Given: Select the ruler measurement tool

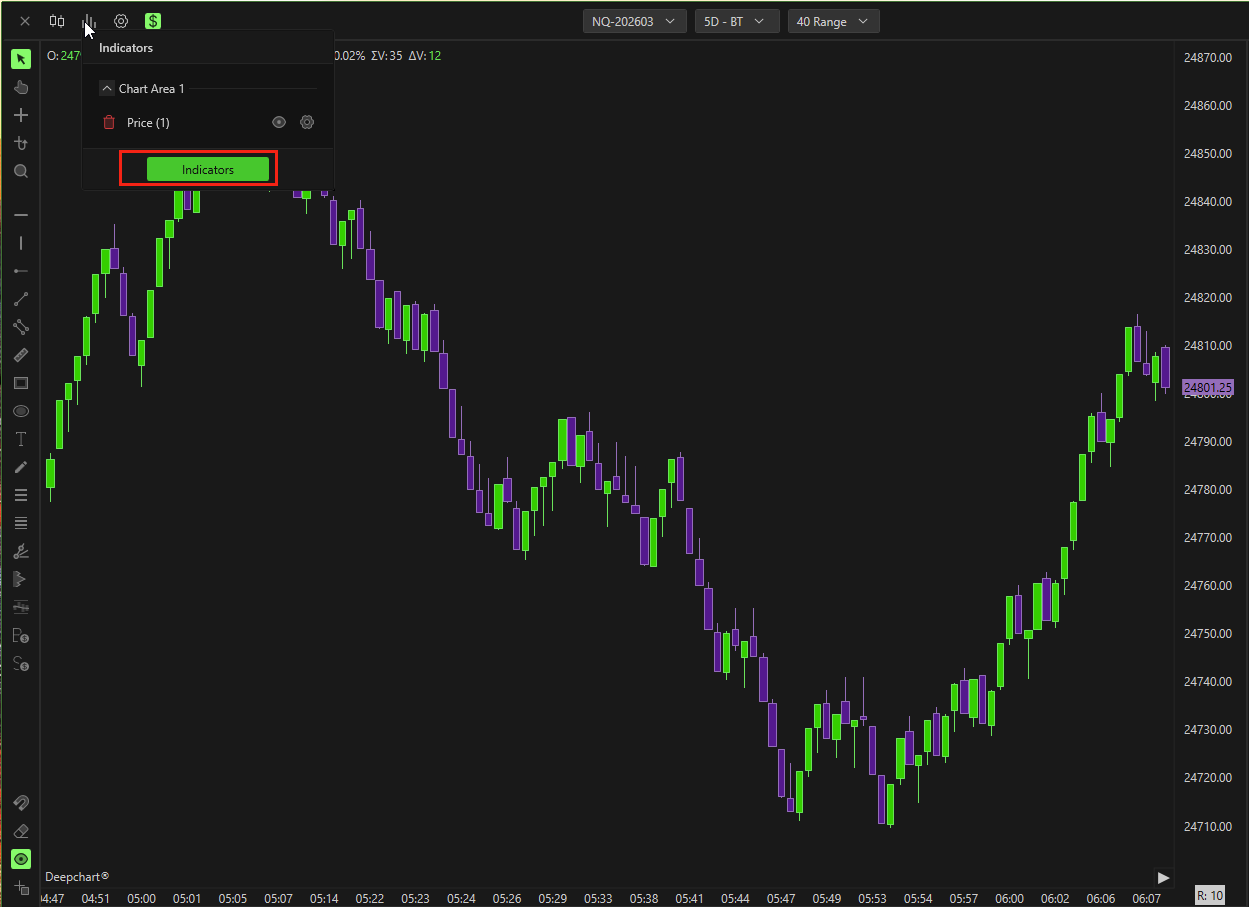Looking at the screenshot, I should [x=21, y=355].
